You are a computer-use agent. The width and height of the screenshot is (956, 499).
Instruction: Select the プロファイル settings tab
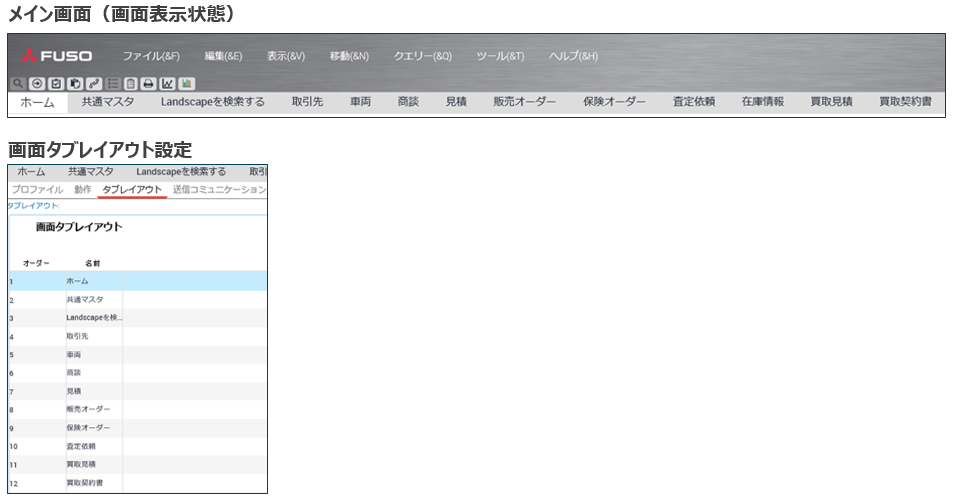pos(37,189)
